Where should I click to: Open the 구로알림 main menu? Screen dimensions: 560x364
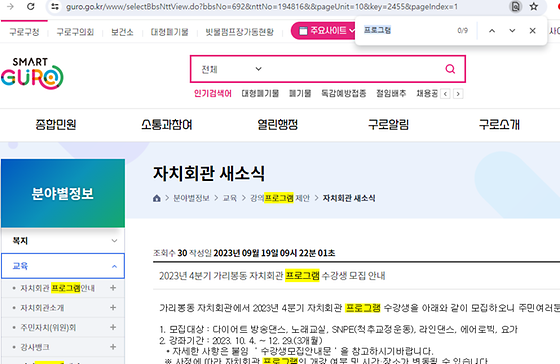click(389, 125)
